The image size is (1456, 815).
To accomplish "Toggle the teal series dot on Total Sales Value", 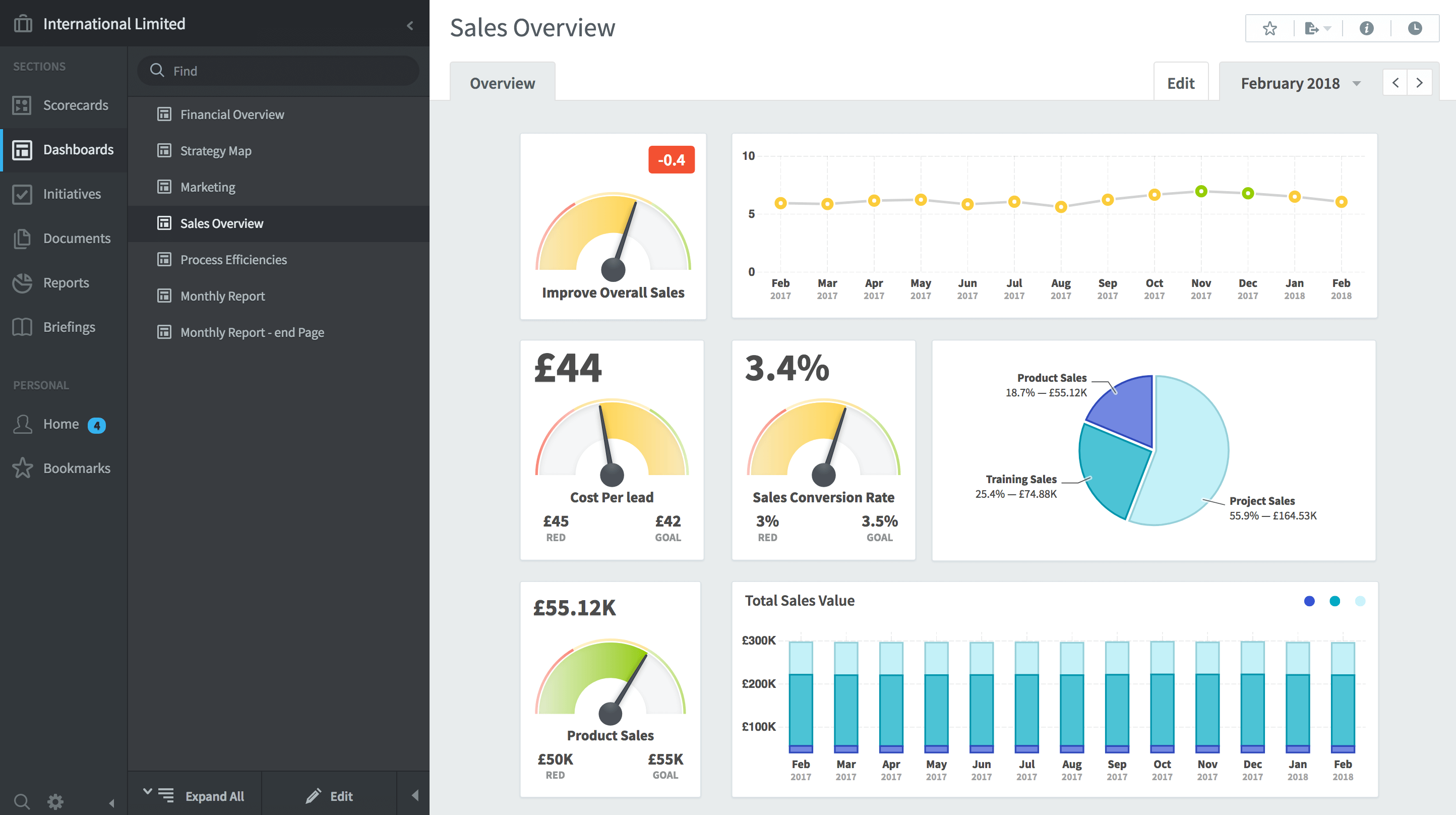I will tap(1334, 601).
